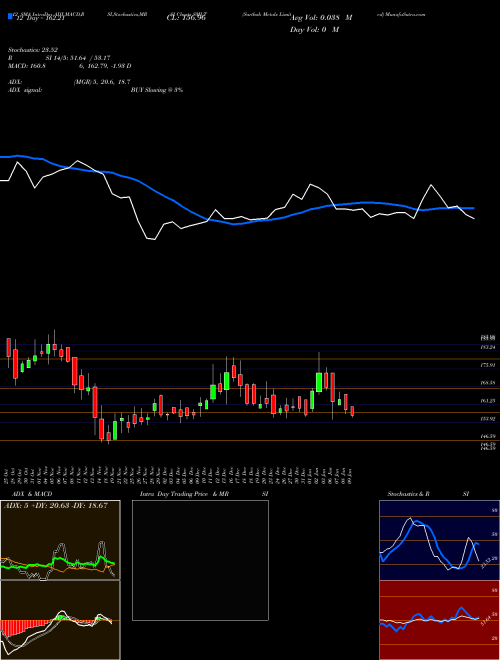Click the 'MACD: 160.8' value text
This screenshot has width=500, height=660.
[x=27, y=66]
